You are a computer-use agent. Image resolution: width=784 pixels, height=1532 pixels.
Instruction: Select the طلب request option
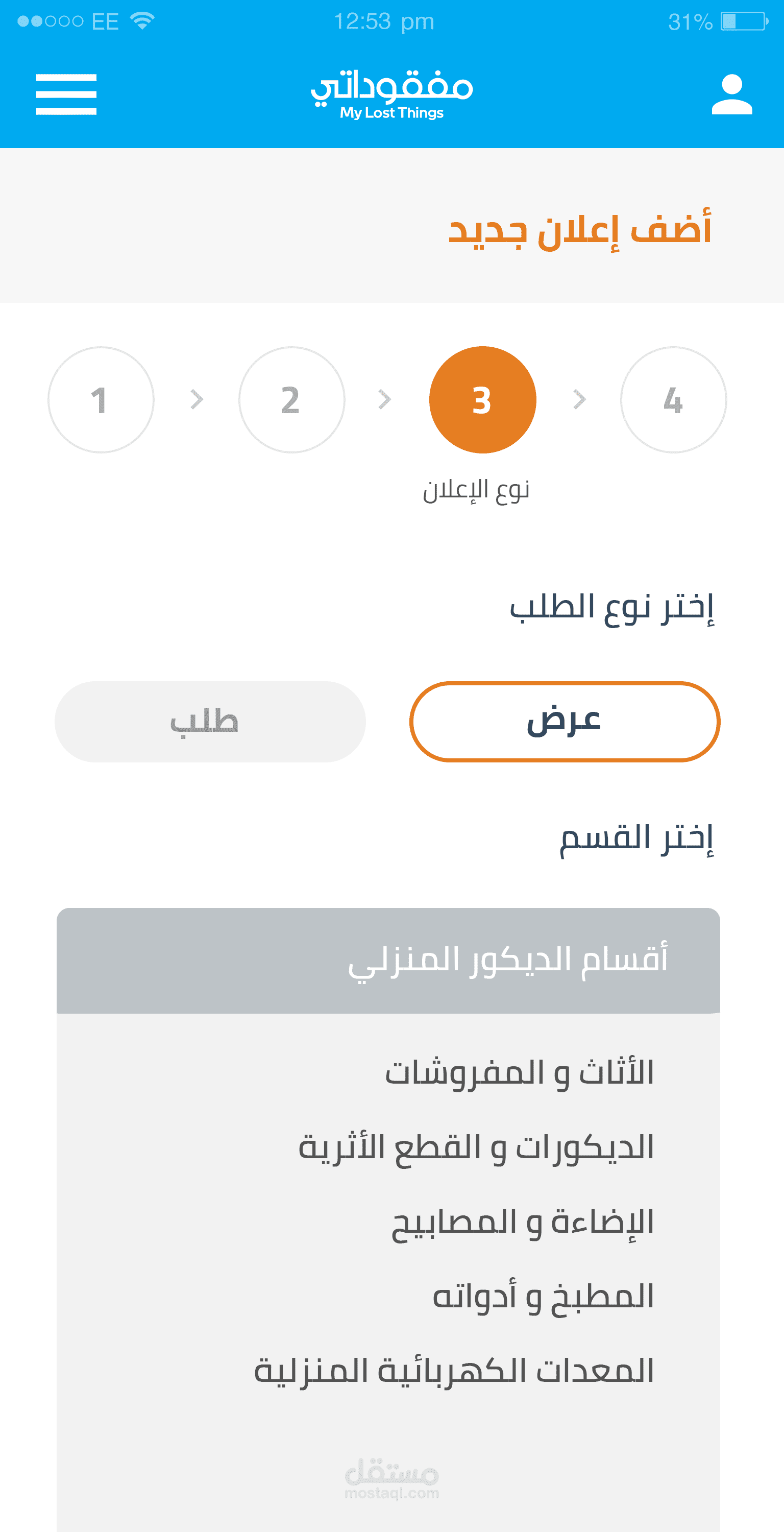[210, 722]
